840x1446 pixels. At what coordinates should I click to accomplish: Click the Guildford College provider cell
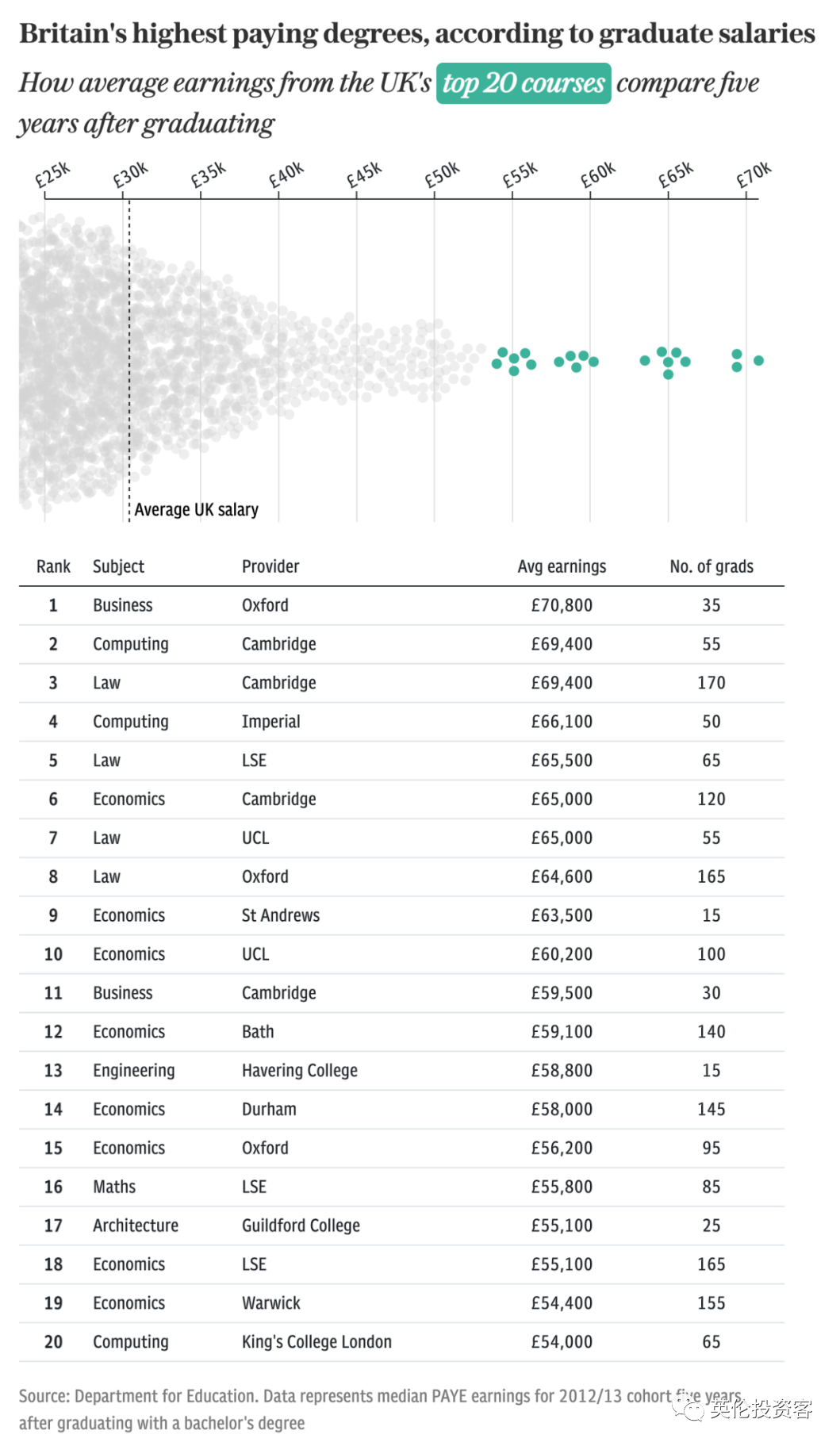point(301,1225)
